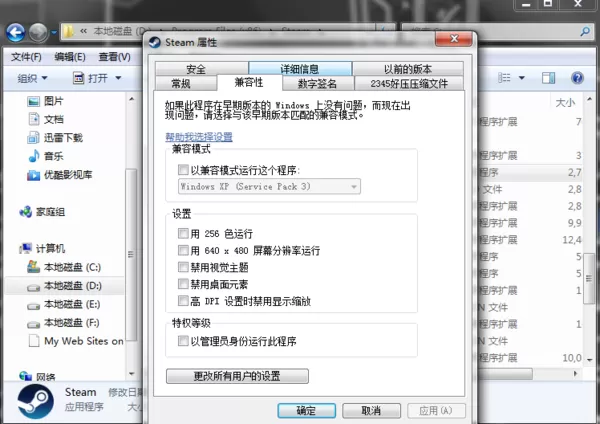Image resolution: width=600 pixels, height=424 pixels.
Task: Expand the arrow next to 打开
Action: coord(118,78)
